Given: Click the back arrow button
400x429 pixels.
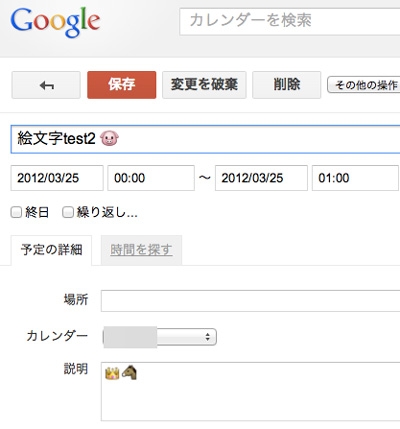Looking at the screenshot, I should point(46,85).
